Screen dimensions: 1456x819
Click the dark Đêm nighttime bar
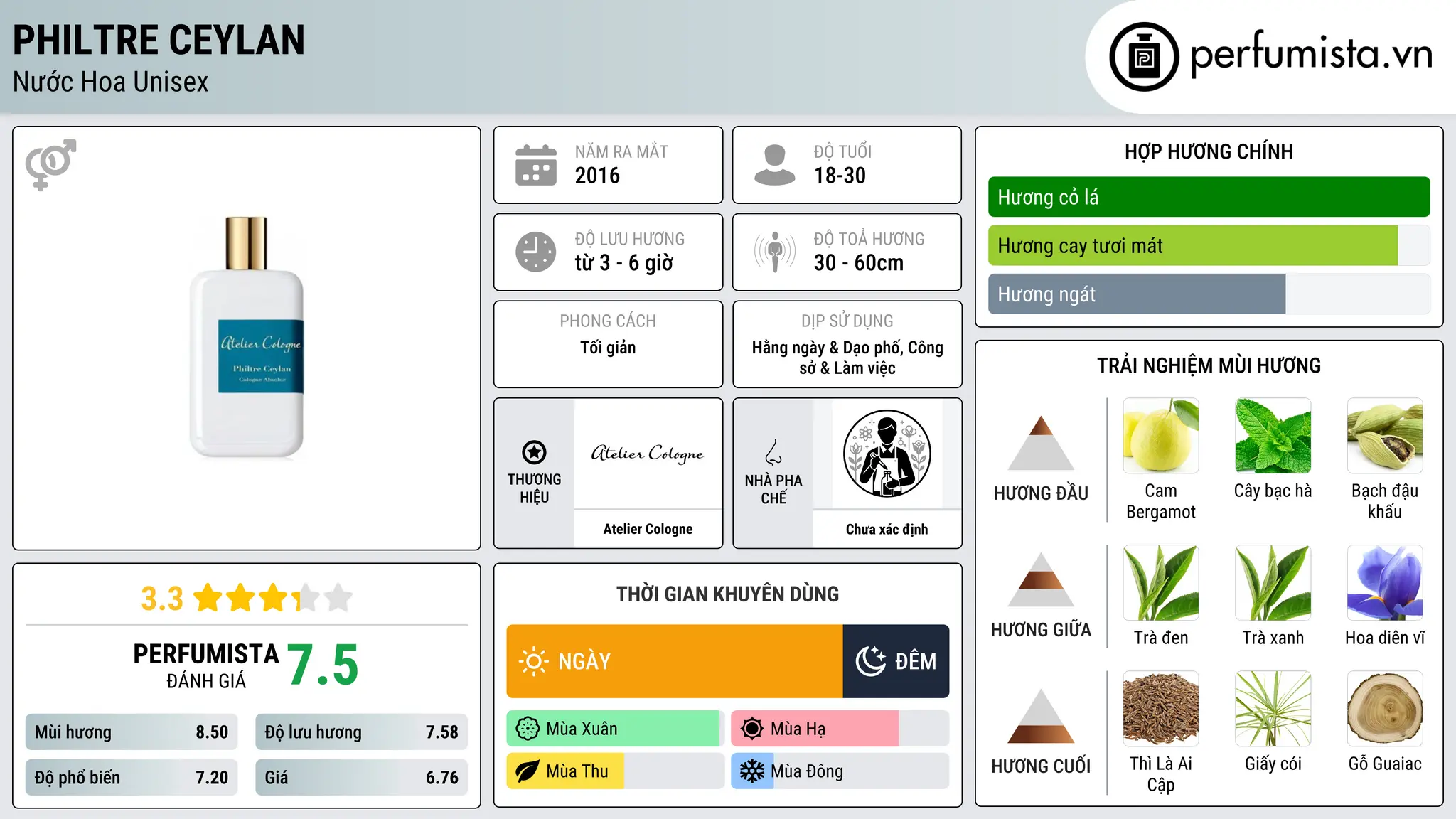point(896,661)
